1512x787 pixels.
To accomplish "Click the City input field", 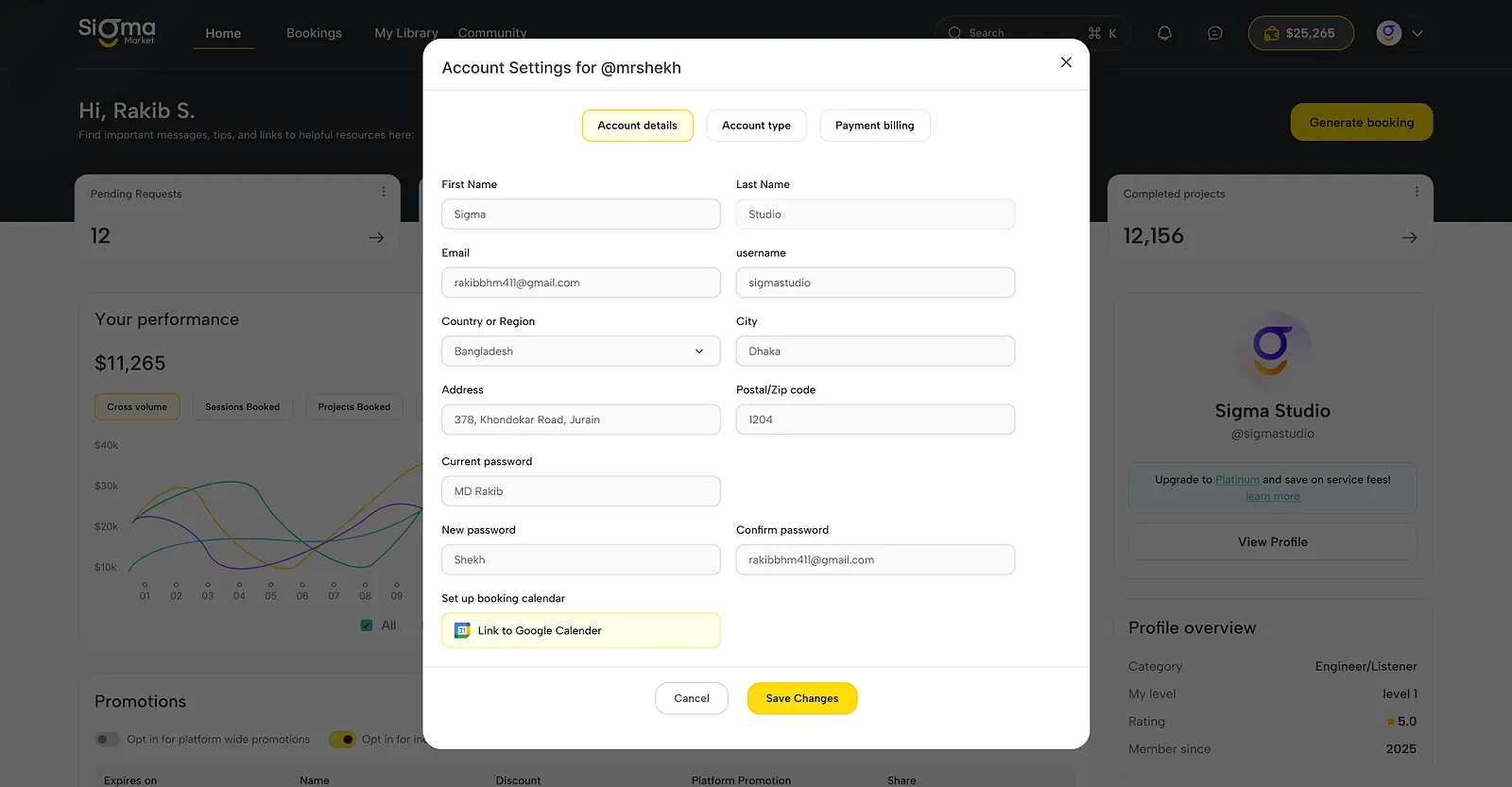I will coord(876,351).
